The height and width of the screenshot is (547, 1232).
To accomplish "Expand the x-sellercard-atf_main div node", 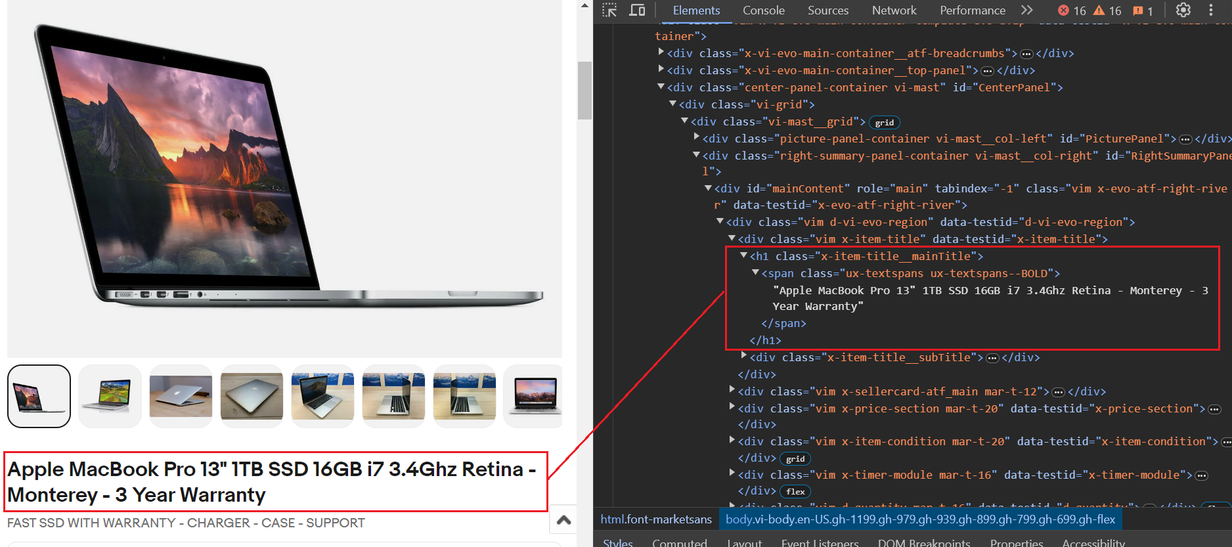I will pyautogui.click(x=732, y=391).
